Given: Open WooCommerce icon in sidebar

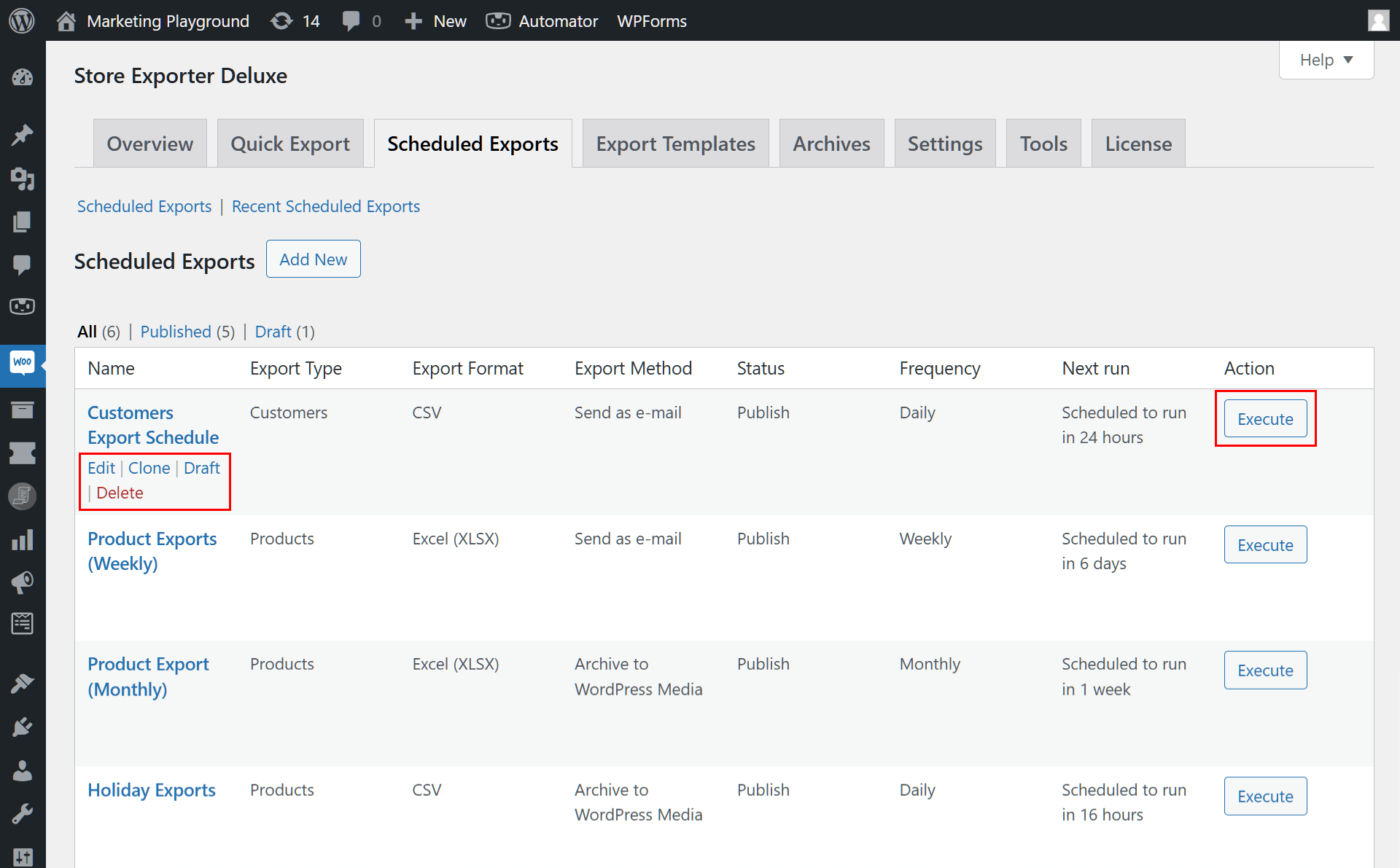Looking at the screenshot, I should tap(23, 362).
